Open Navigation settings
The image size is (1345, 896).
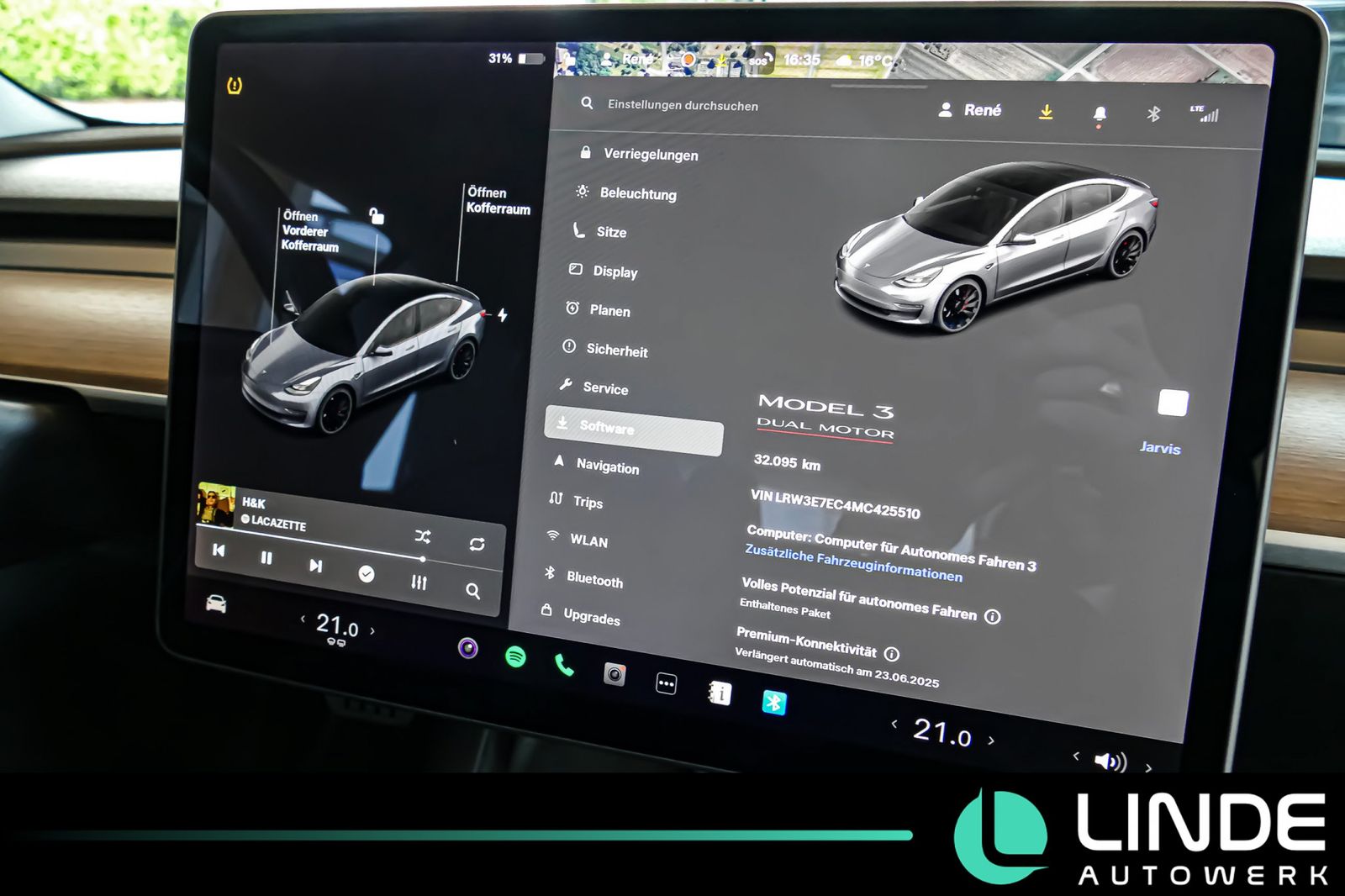[x=596, y=465]
